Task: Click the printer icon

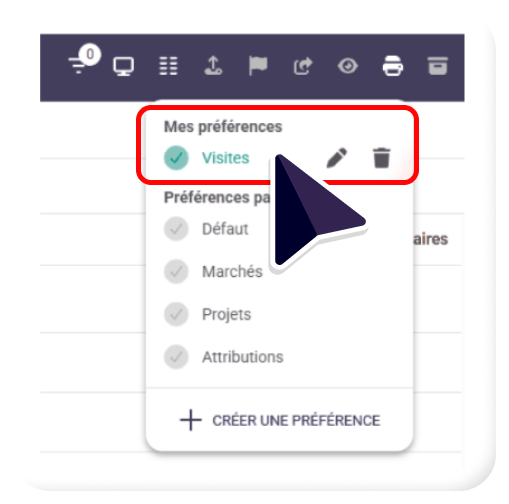Action: [393, 66]
